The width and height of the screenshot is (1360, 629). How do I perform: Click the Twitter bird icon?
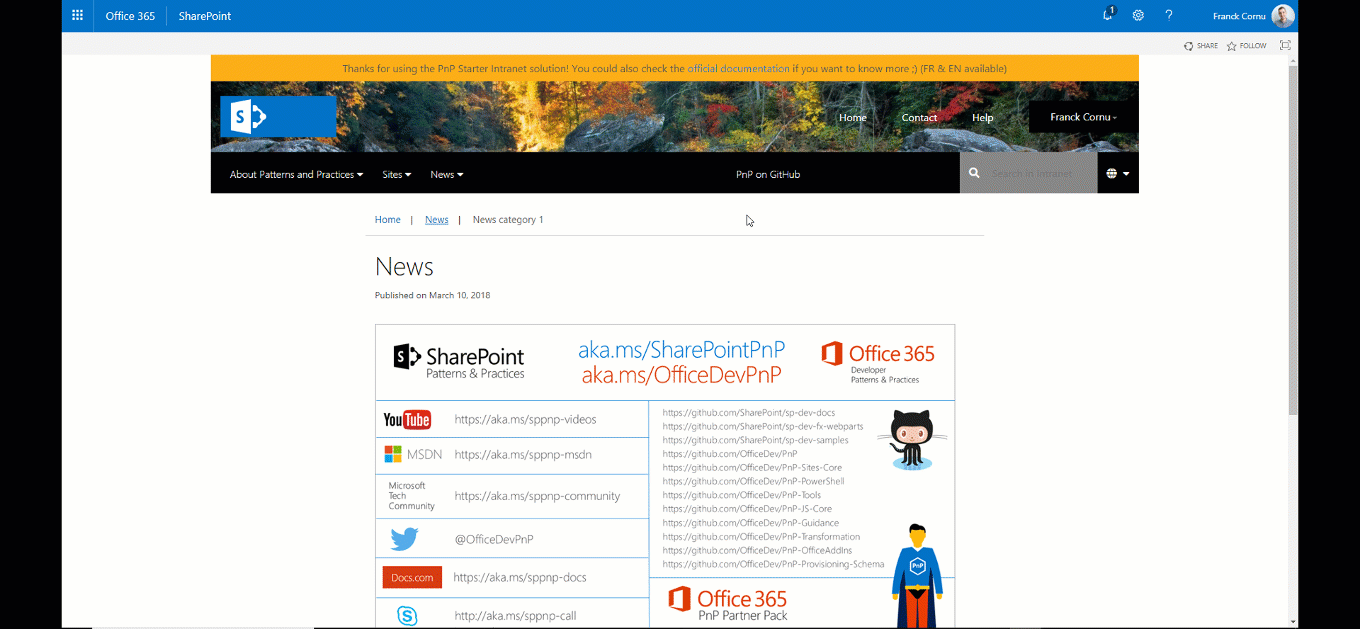pyautogui.click(x=404, y=539)
